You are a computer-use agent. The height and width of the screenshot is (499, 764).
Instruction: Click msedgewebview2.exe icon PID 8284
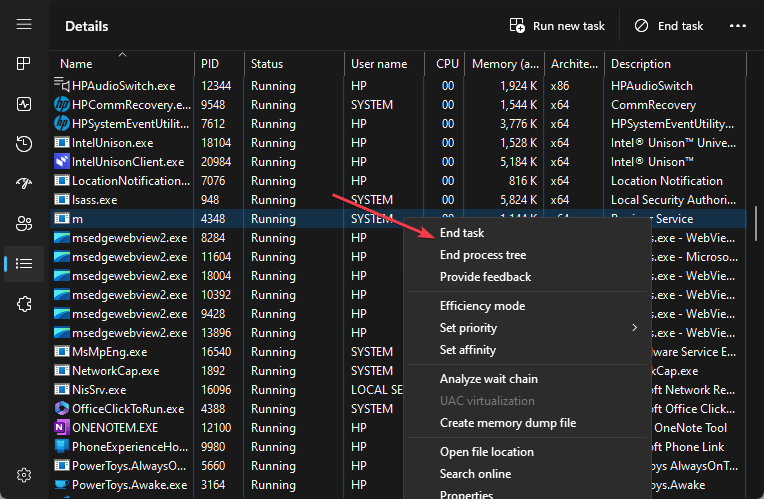point(61,237)
